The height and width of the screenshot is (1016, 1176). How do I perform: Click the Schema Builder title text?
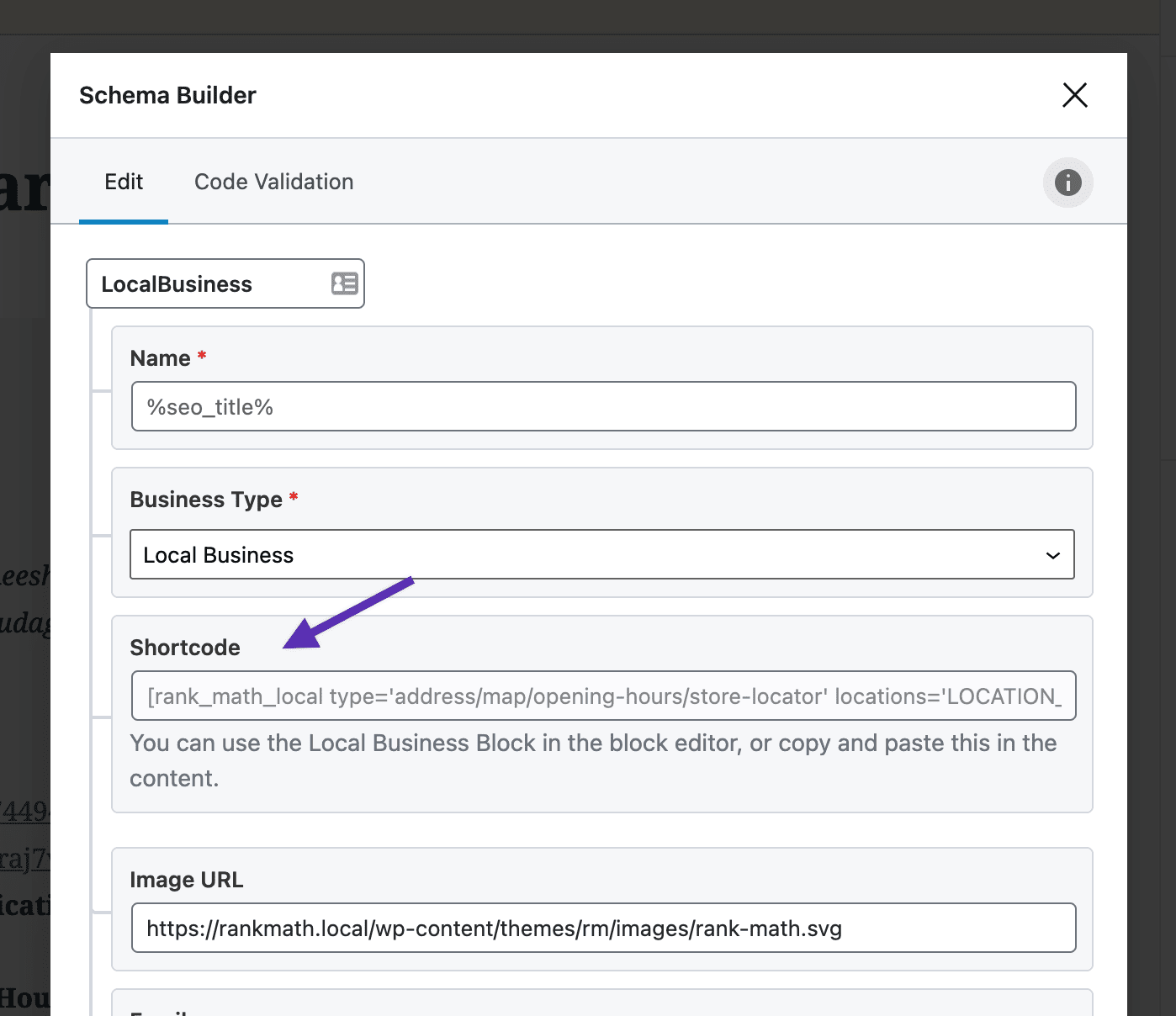(x=167, y=95)
